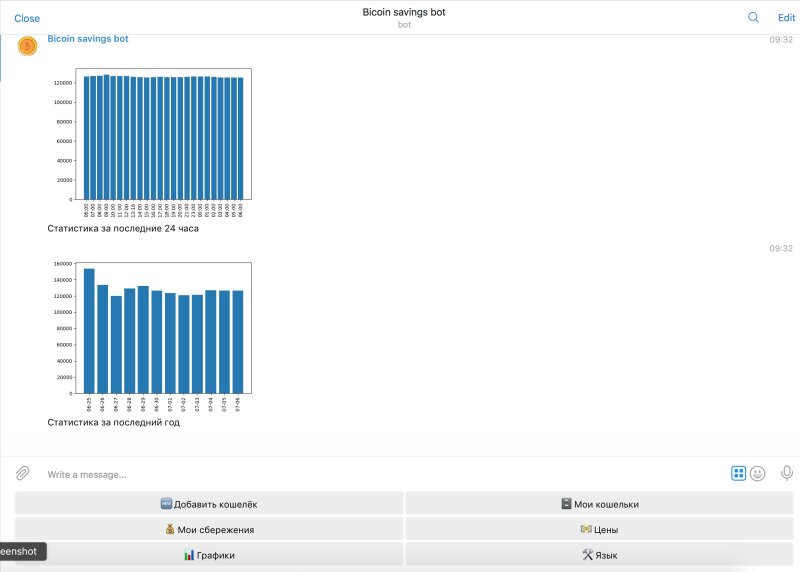The image size is (800, 572).
Task: Click the paperclip attach file icon
Action: tap(22, 473)
